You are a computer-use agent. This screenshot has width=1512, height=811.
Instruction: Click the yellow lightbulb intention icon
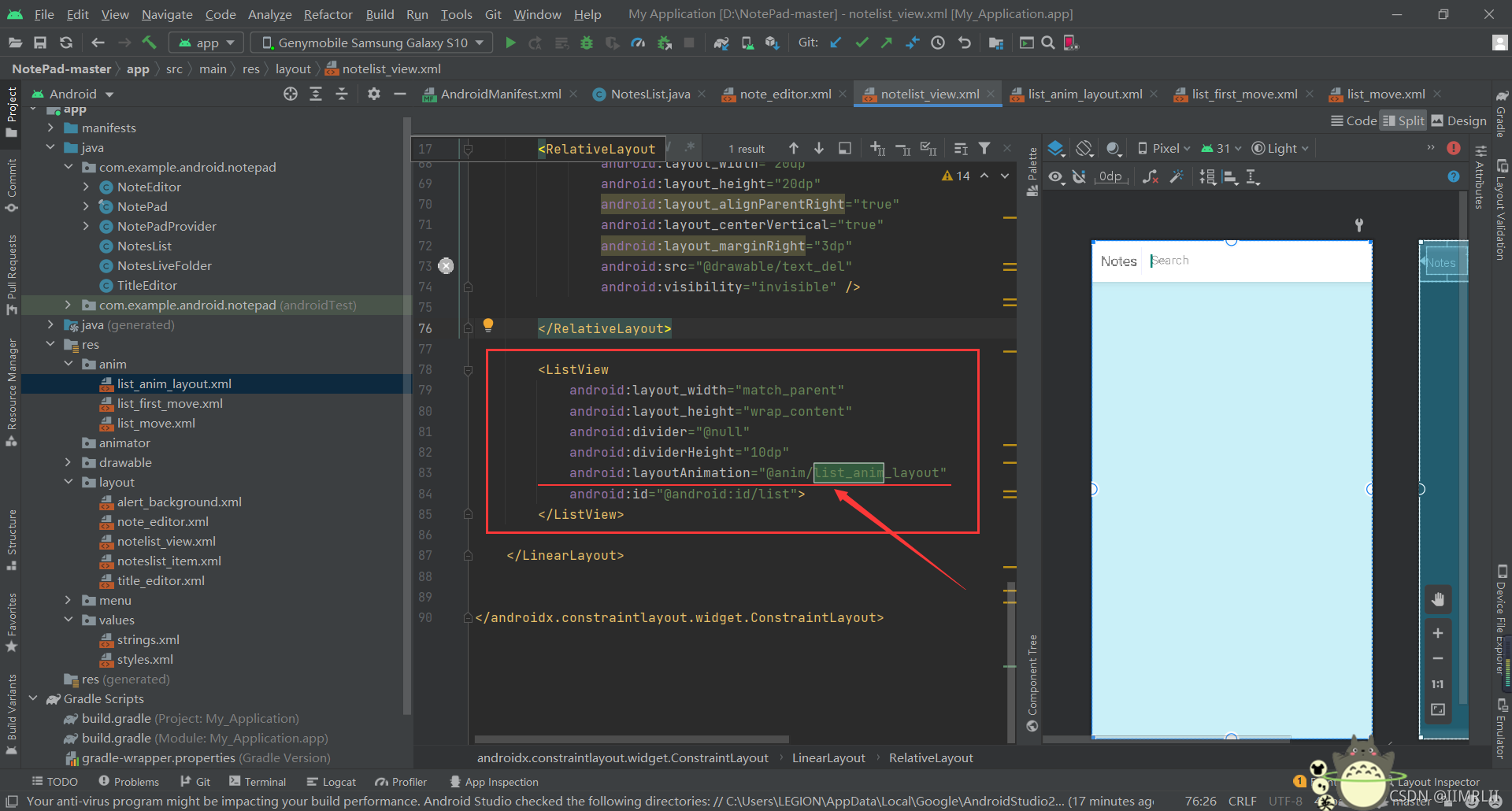coord(488,324)
